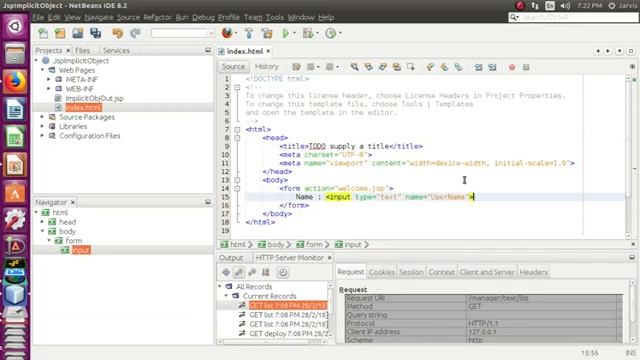Click the Save All toolbar icon
Viewport: 640px width, 360px height.
(x=96, y=33)
